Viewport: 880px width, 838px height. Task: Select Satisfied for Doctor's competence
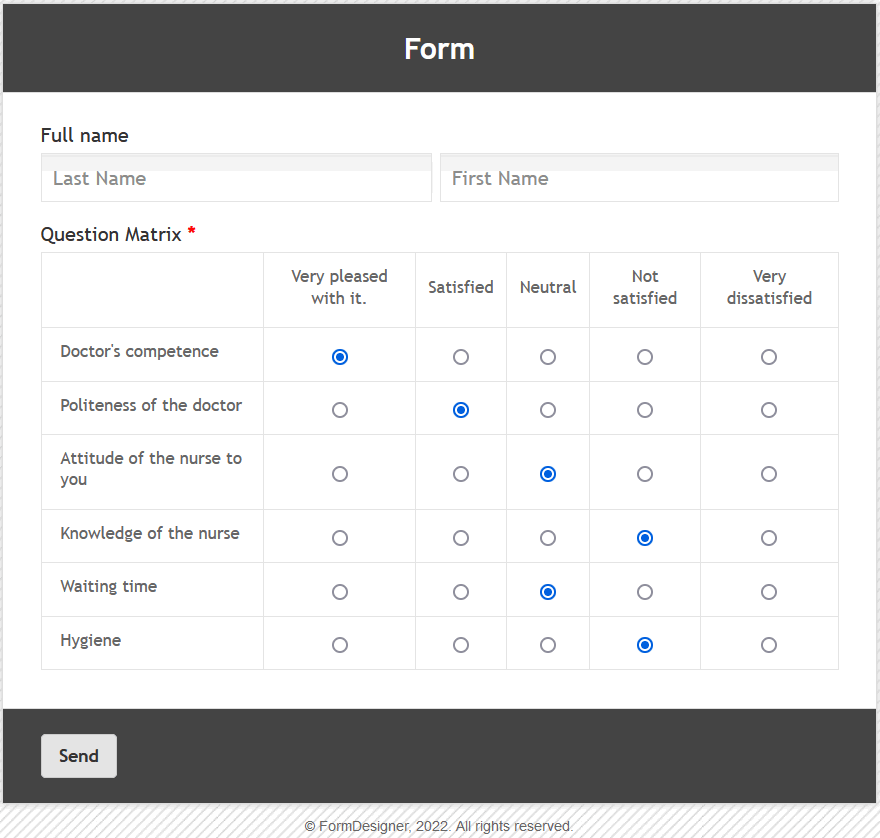(x=461, y=357)
